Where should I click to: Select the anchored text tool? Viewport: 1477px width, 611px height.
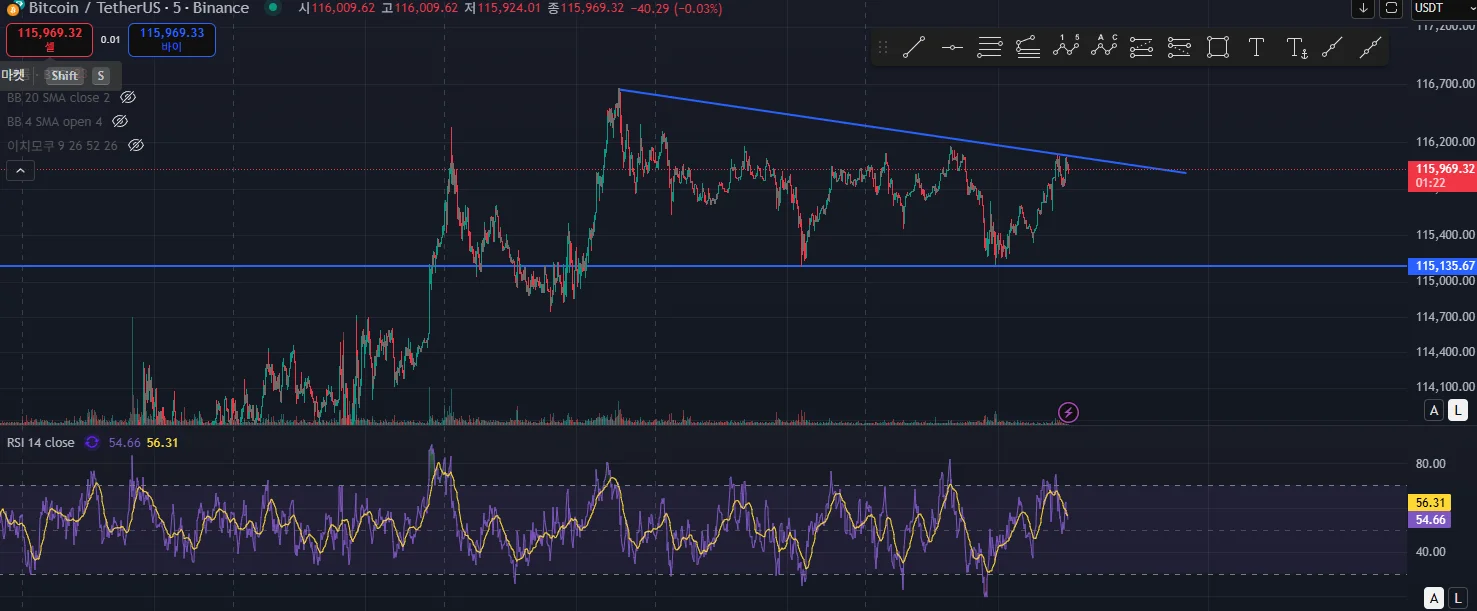[x=1296, y=47]
